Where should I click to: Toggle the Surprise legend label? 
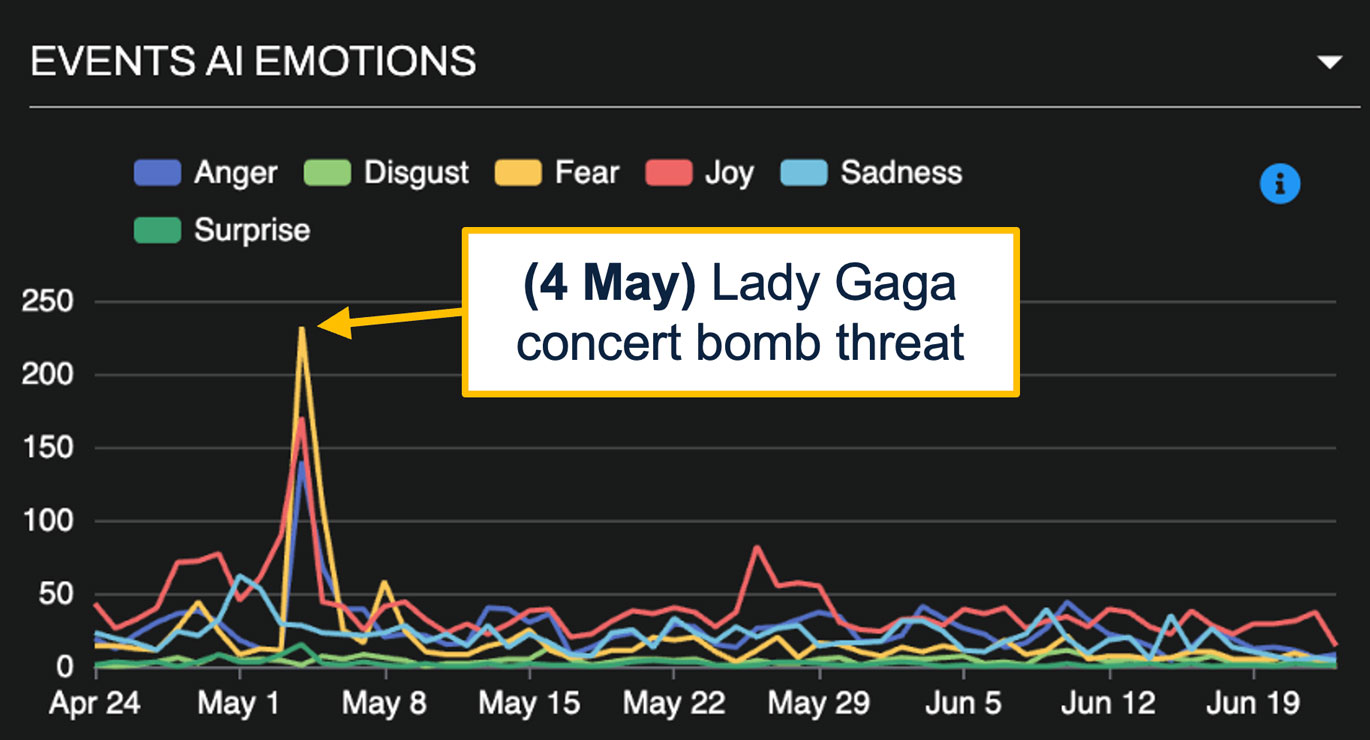click(252, 230)
